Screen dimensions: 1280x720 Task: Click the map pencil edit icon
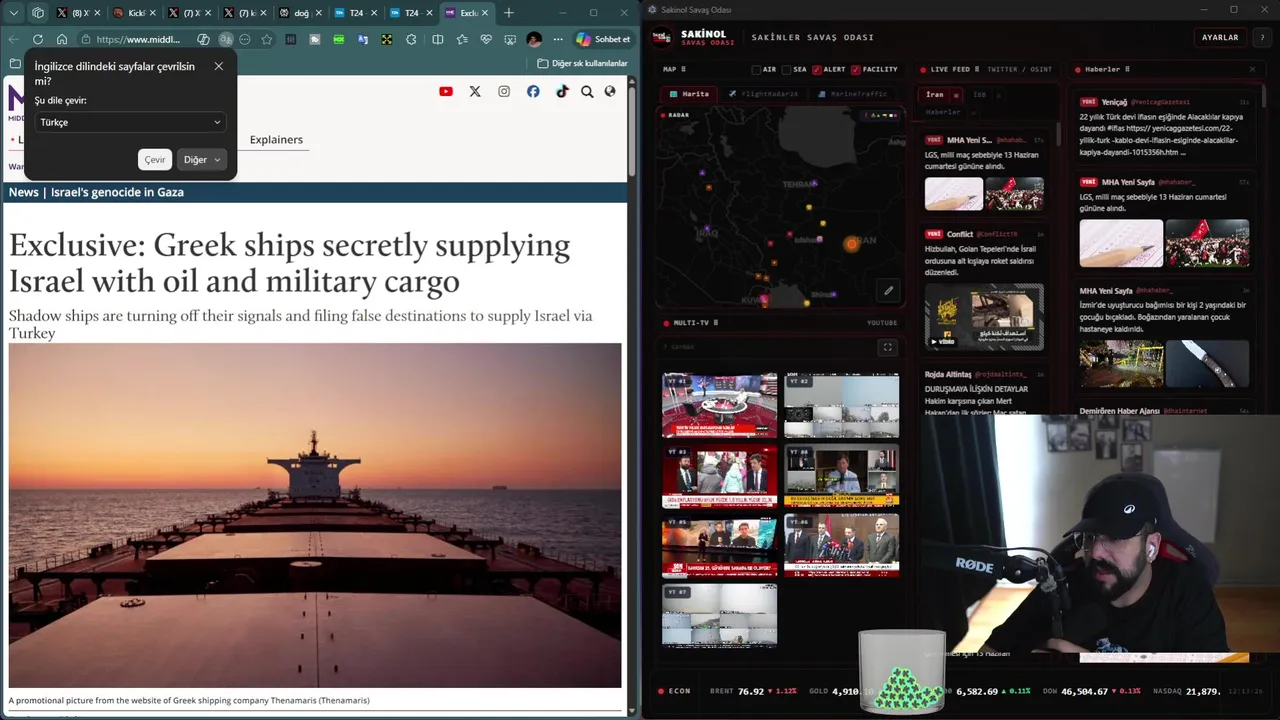[x=888, y=291]
